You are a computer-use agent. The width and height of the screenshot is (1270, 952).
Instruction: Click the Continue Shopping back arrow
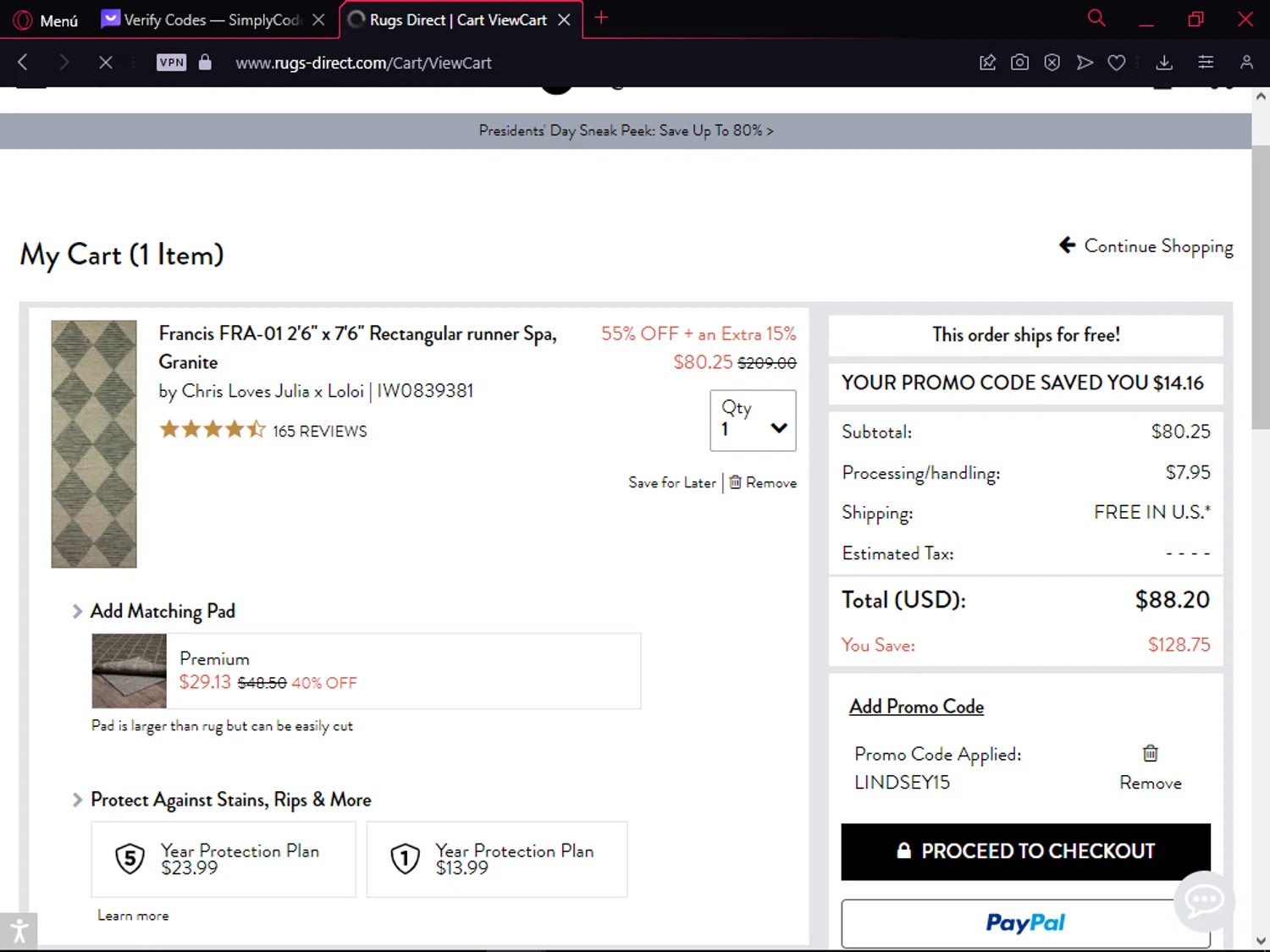click(1067, 245)
